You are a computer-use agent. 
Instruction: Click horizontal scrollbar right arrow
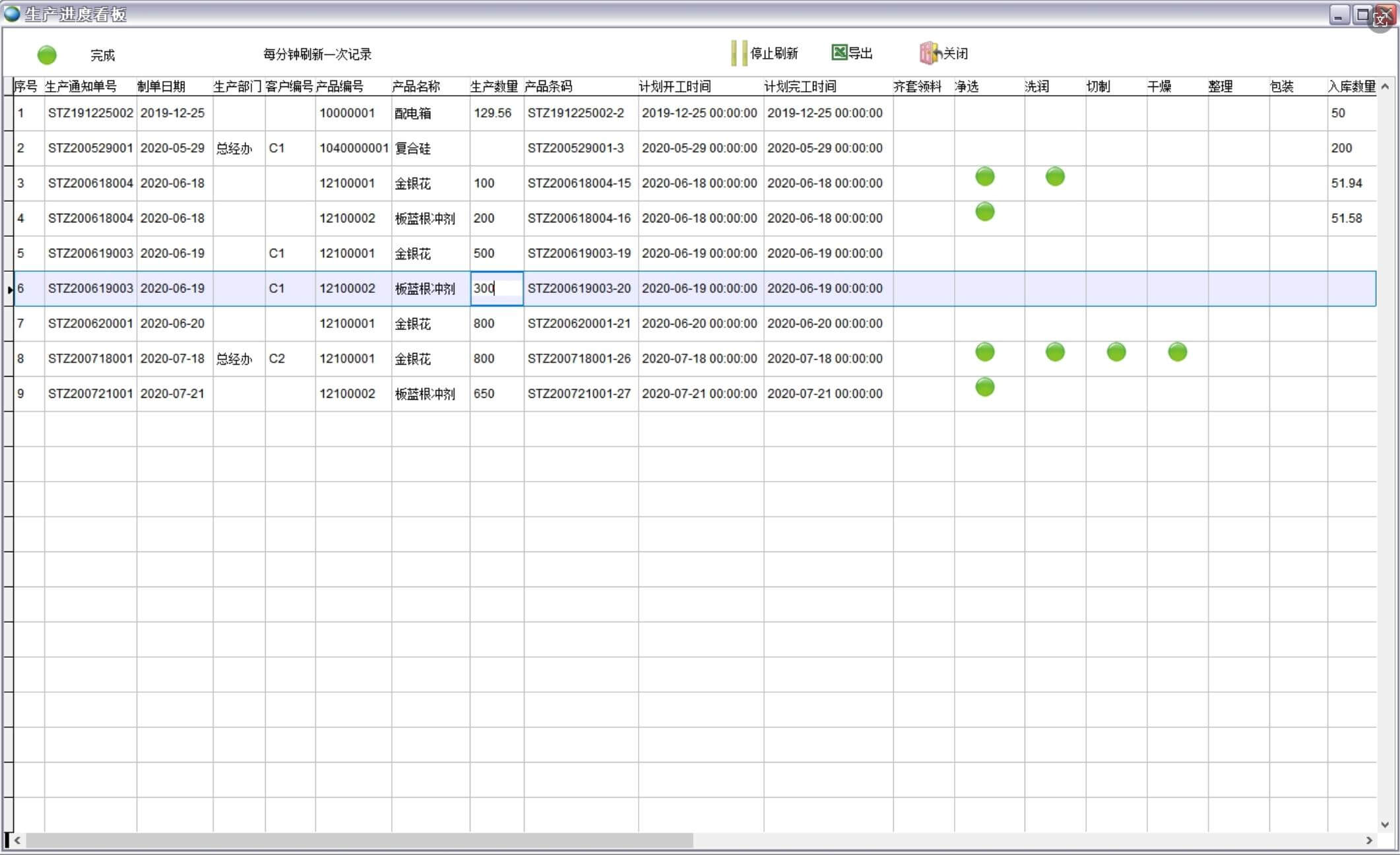[x=1369, y=840]
